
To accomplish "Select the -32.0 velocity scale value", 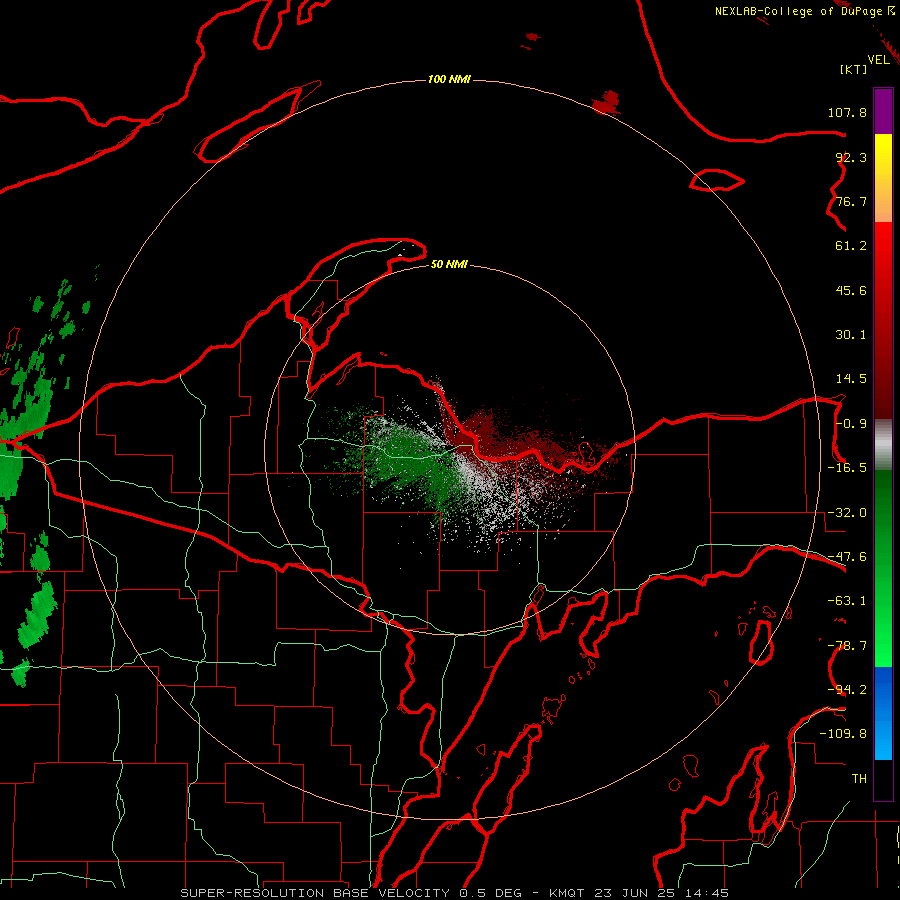I will pos(847,513).
